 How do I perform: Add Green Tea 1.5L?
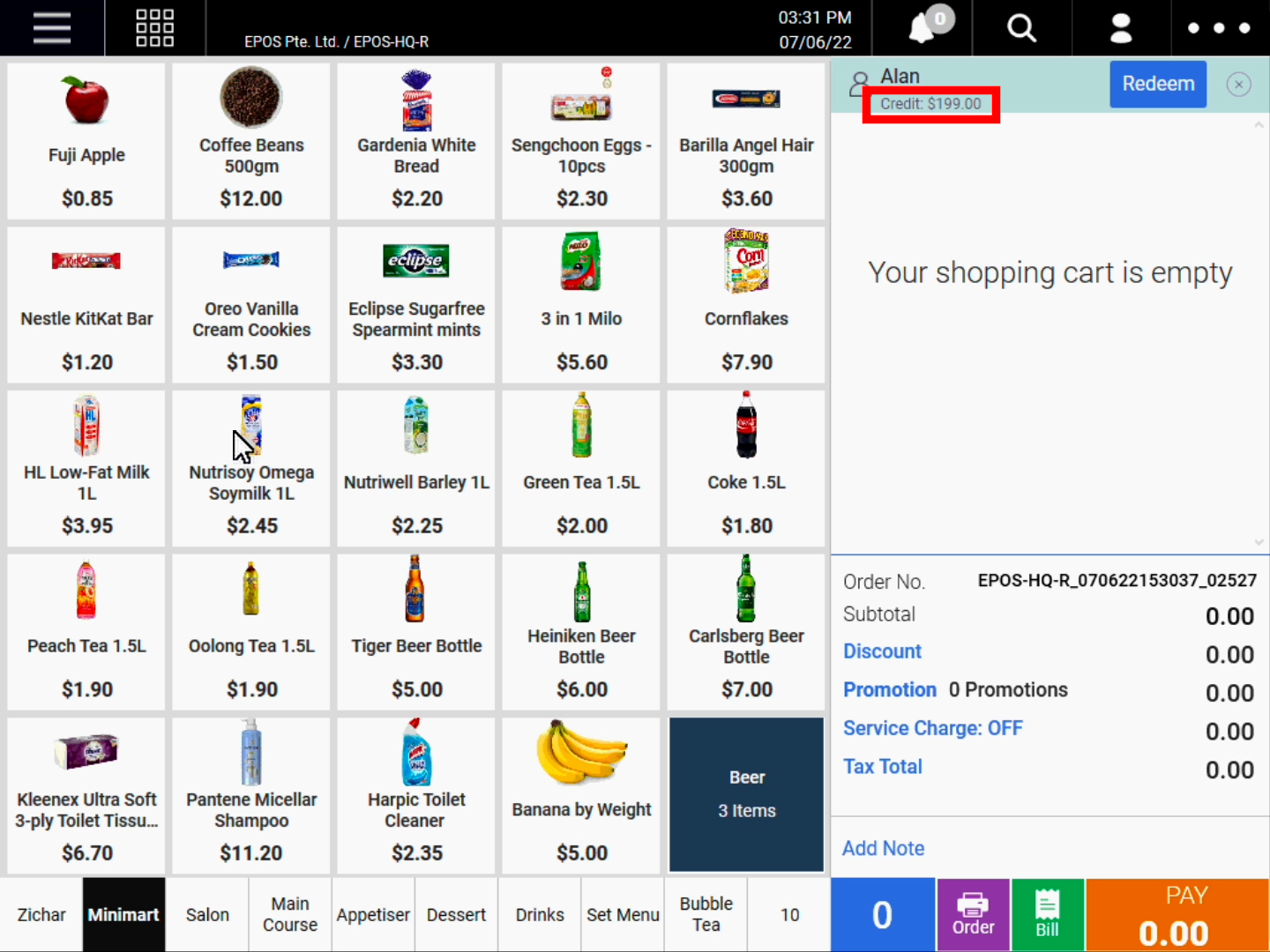[x=581, y=469]
